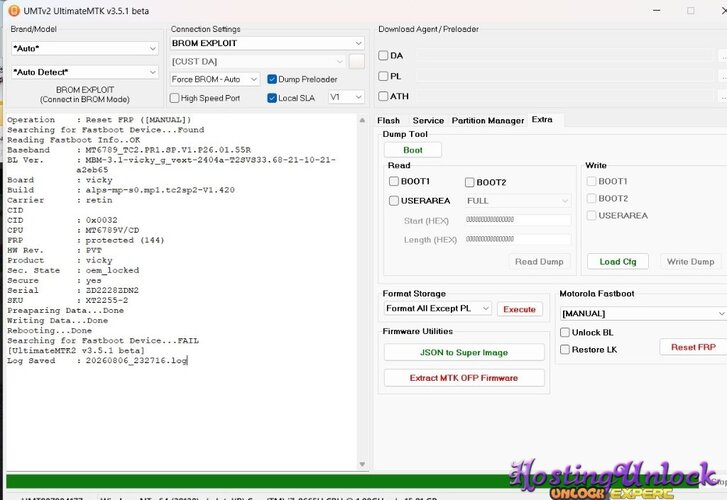Expand the BROM EXPLOIT connection dropdown
The height and width of the screenshot is (500, 727).
267,43
